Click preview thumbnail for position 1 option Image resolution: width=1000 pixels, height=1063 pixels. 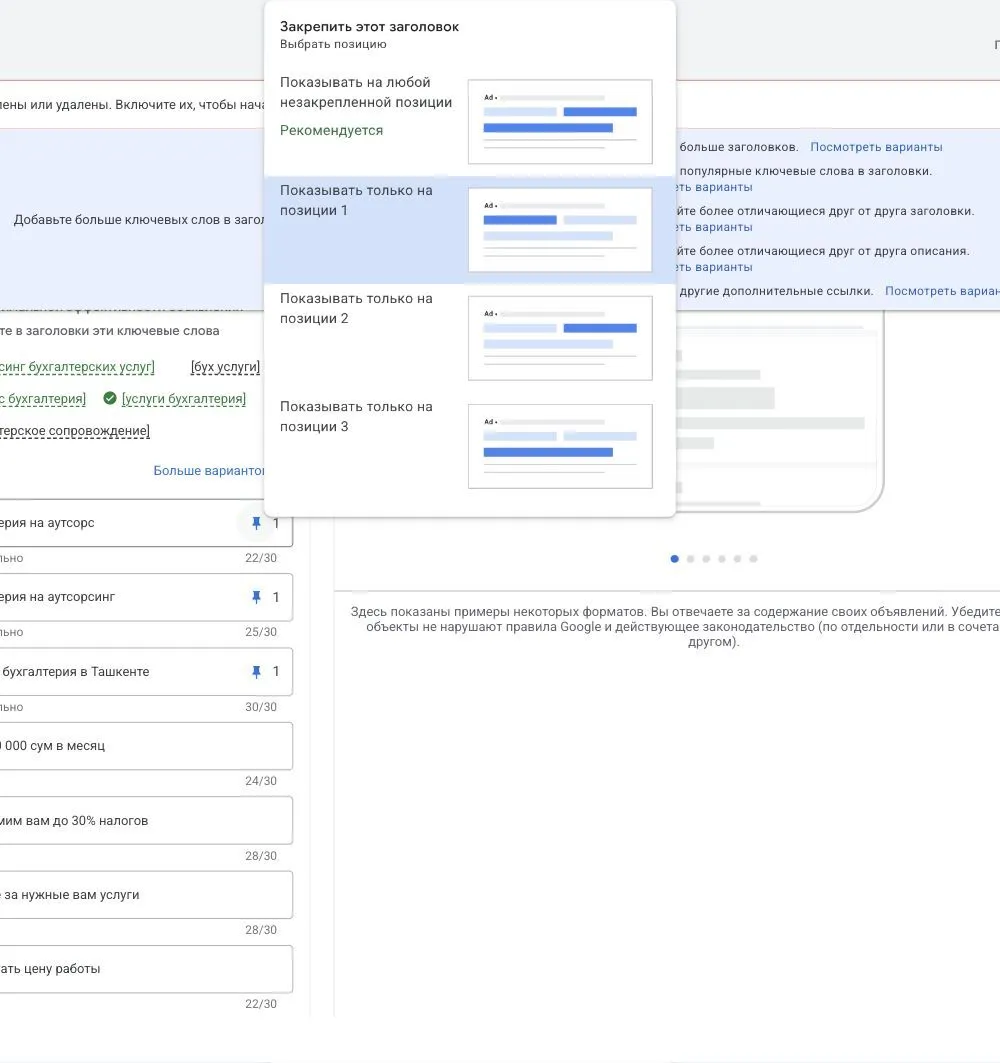560,230
